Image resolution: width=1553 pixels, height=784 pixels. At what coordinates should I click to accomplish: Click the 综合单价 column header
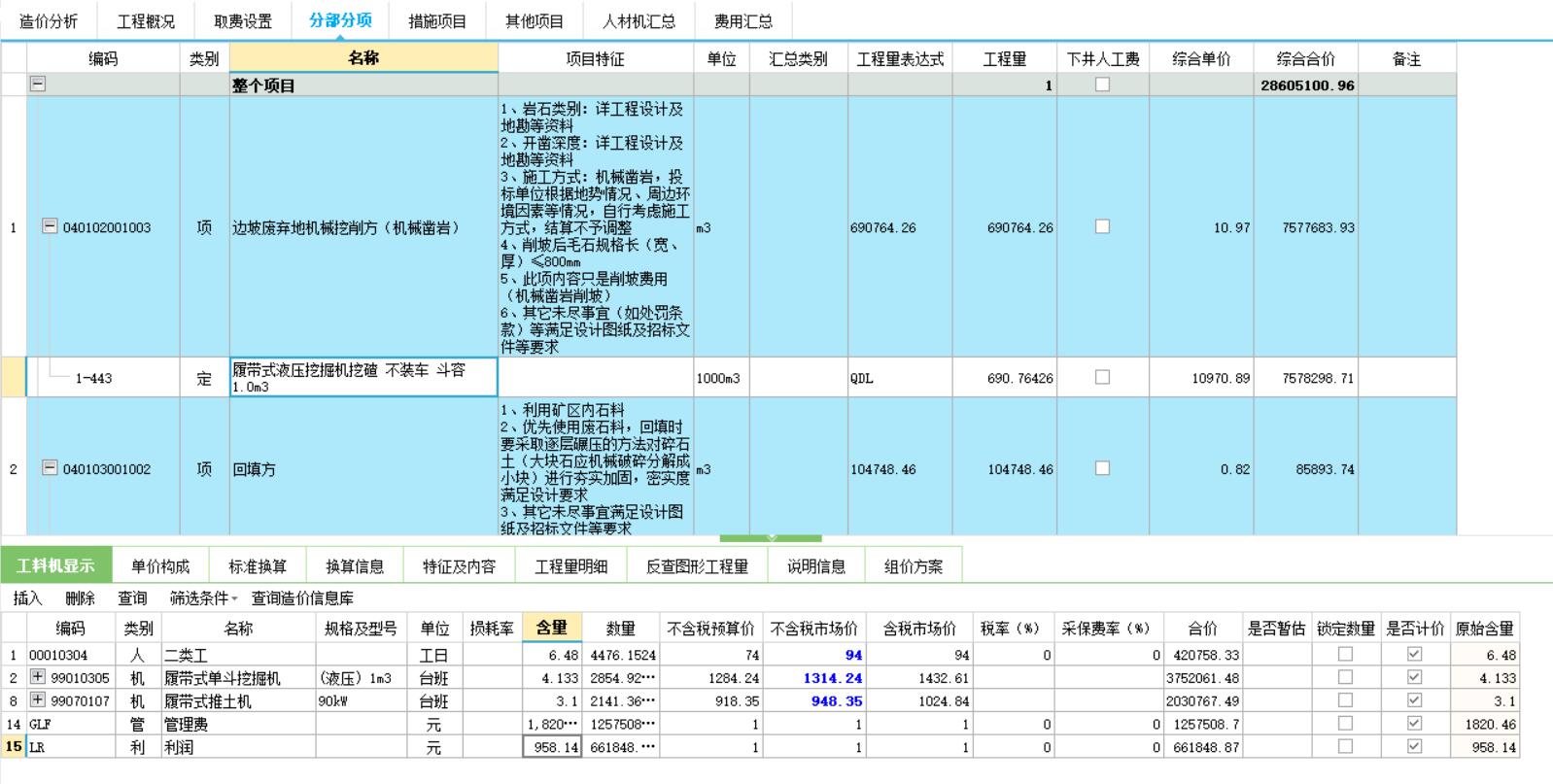pyautogui.click(x=1201, y=58)
